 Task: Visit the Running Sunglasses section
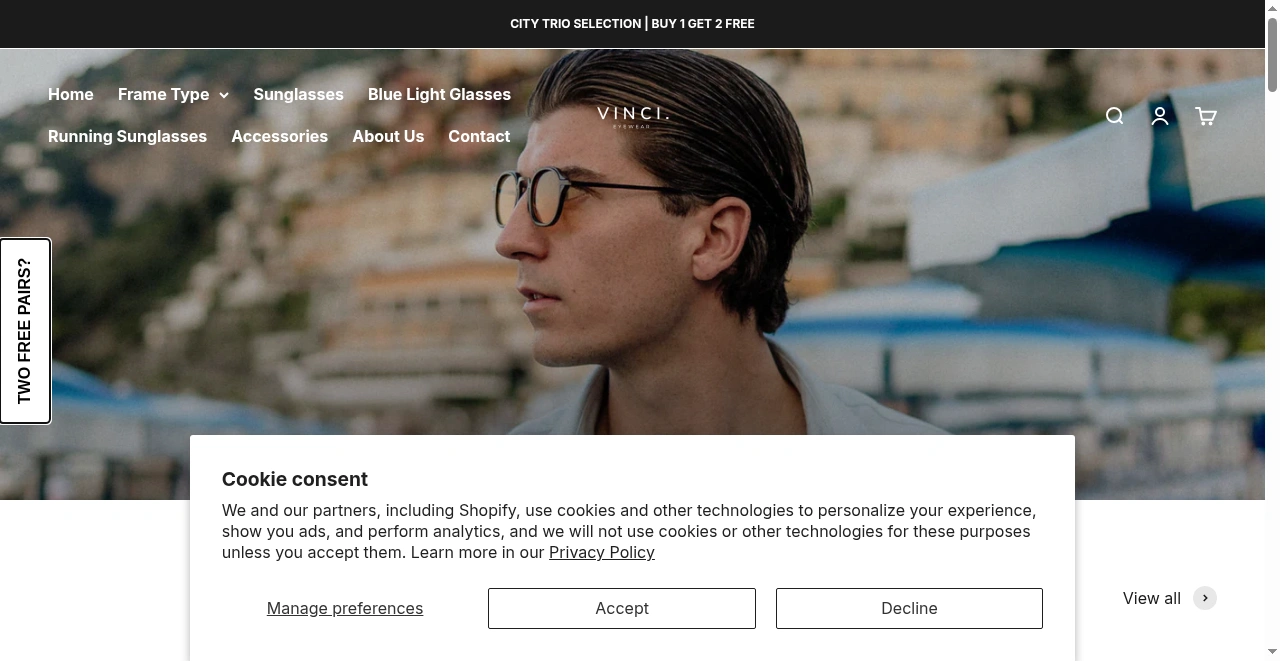127,136
